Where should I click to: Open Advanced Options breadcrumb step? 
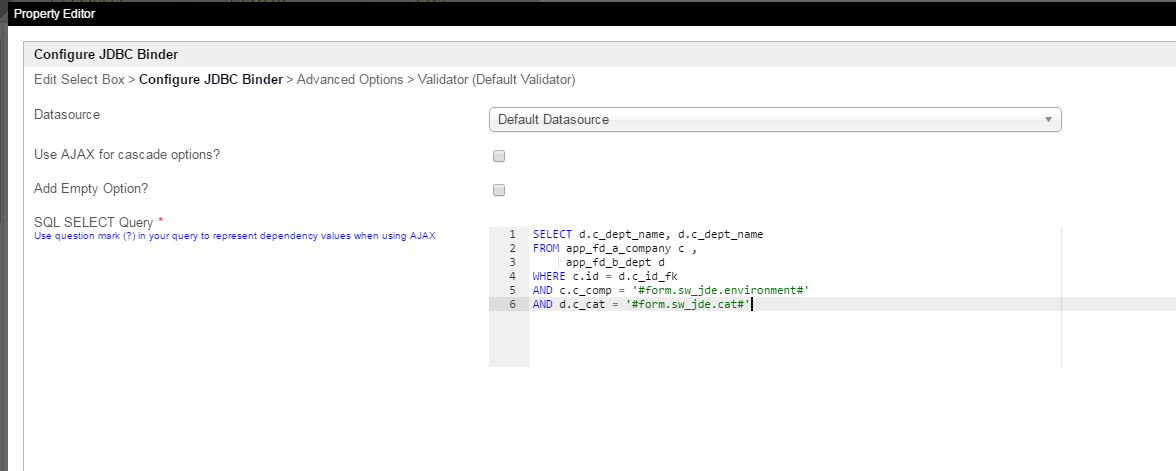tap(349, 79)
